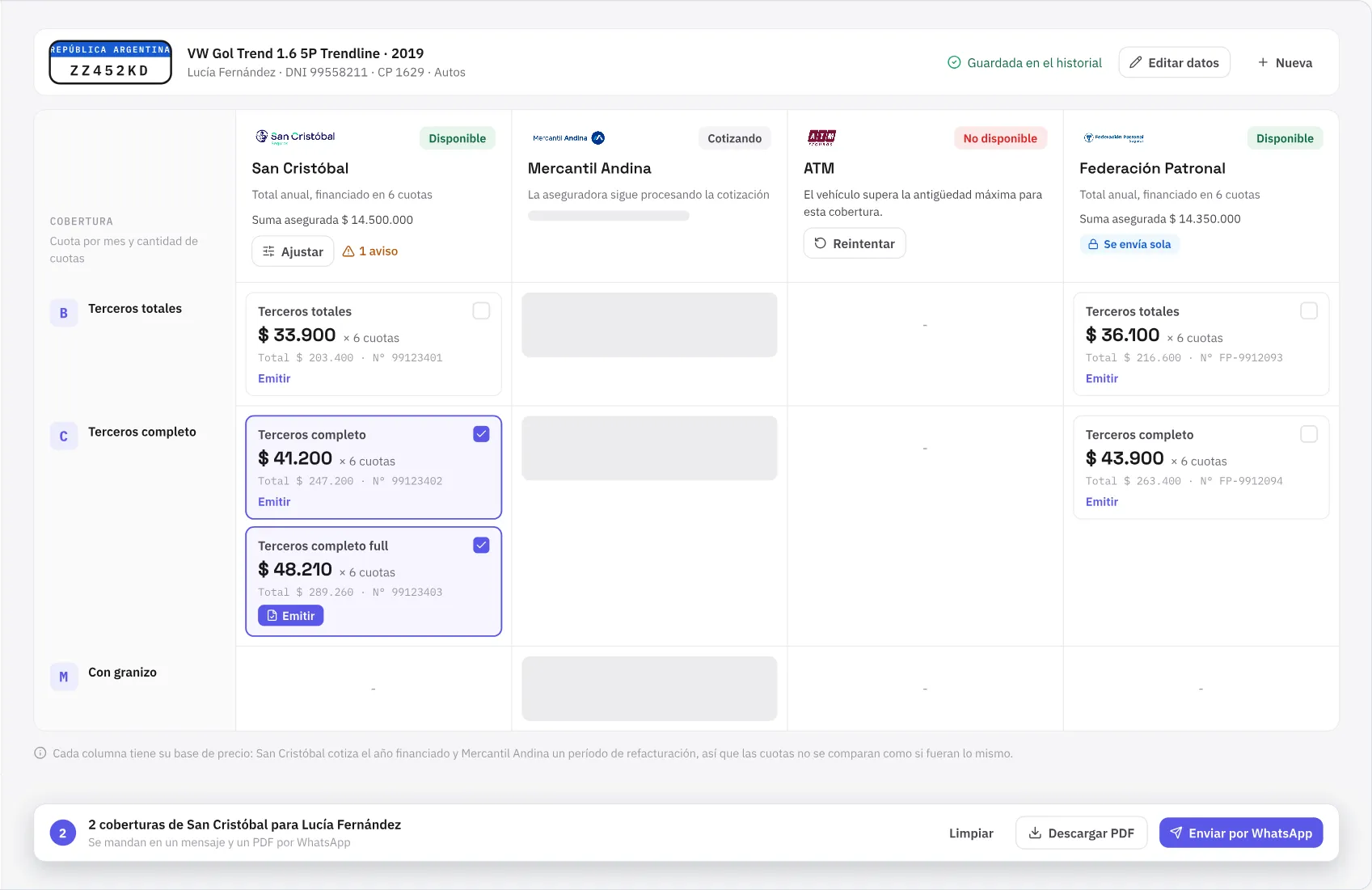This screenshot has height=890, width=1372.
Task: Click the license plate ZZ452KD badge
Action: 111,62
